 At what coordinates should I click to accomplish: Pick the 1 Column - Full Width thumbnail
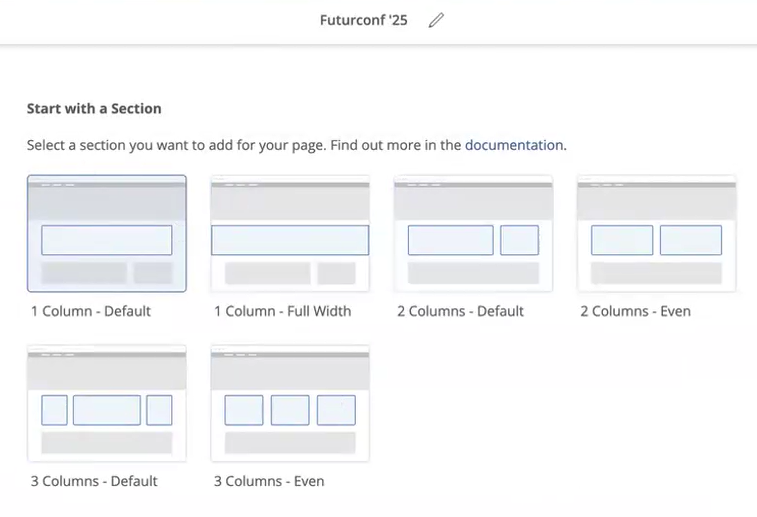pyautogui.click(x=290, y=234)
